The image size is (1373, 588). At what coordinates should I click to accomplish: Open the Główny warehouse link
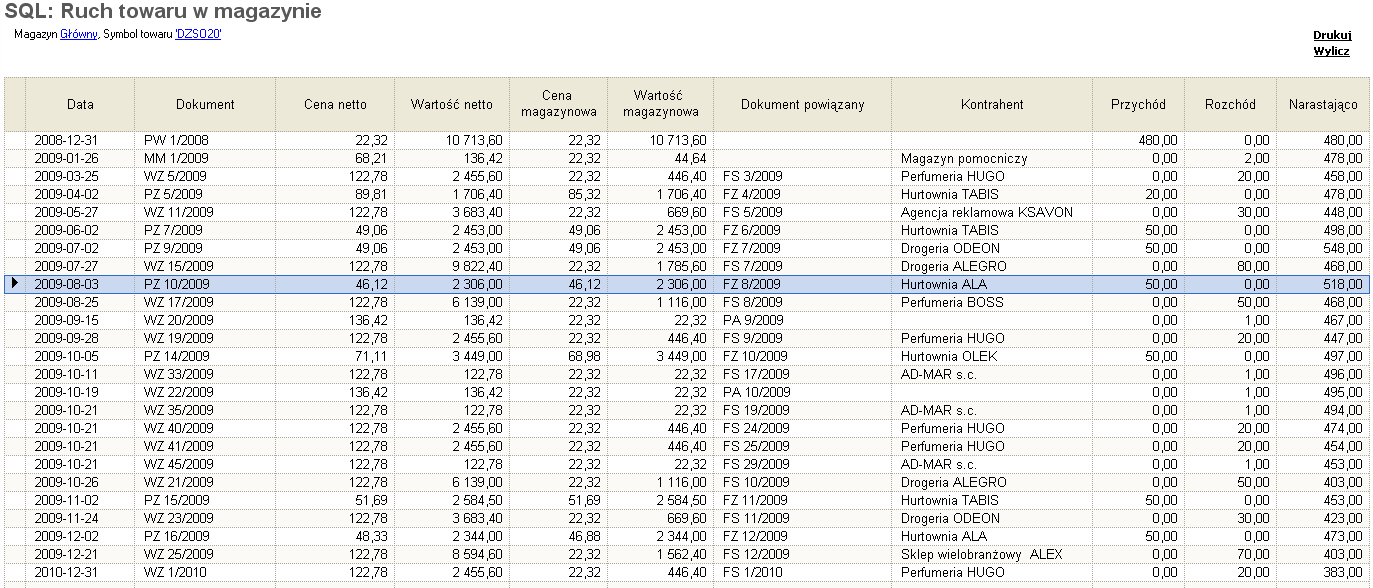[79, 34]
